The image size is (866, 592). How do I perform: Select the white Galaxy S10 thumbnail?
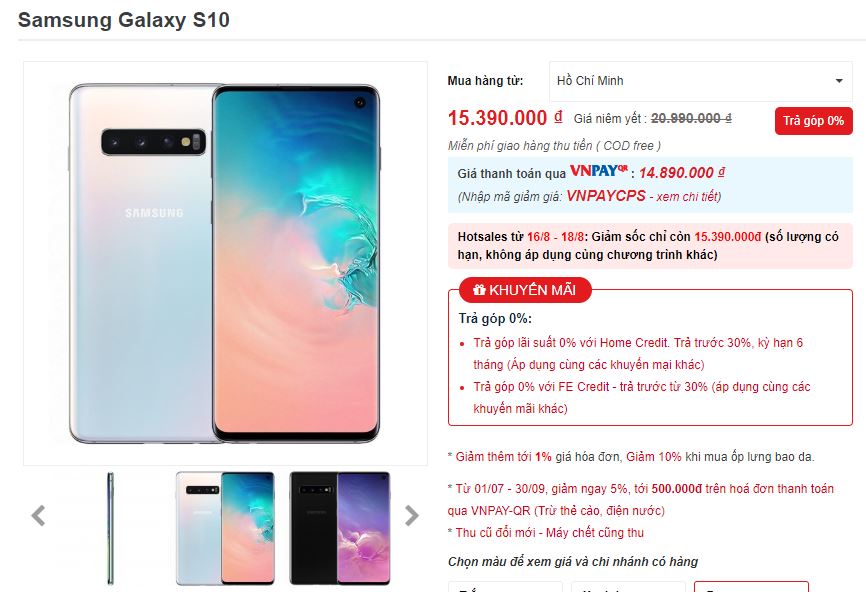225,528
